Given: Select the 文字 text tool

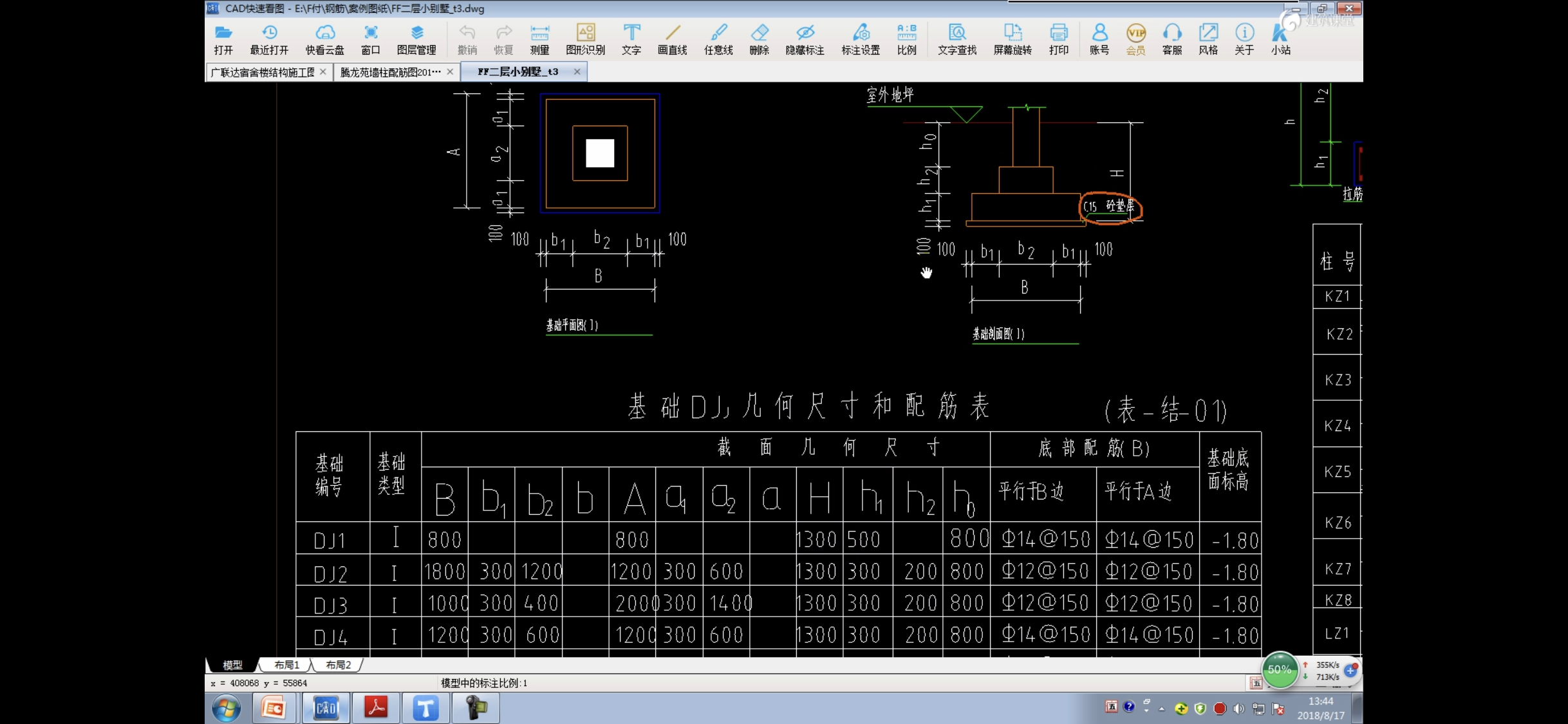Looking at the screenshot, I should tap(631, 39).
